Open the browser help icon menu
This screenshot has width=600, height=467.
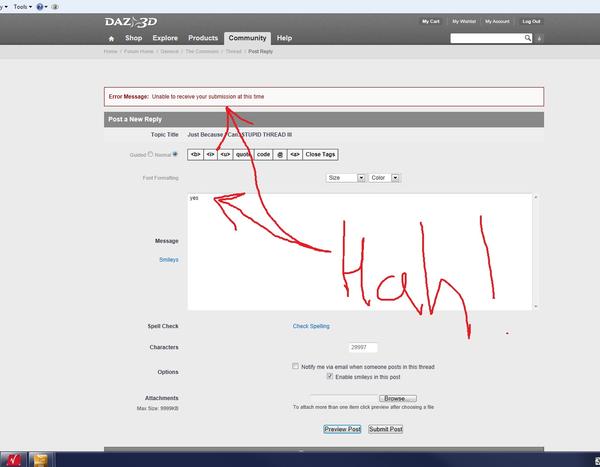[x=41, y=7]
